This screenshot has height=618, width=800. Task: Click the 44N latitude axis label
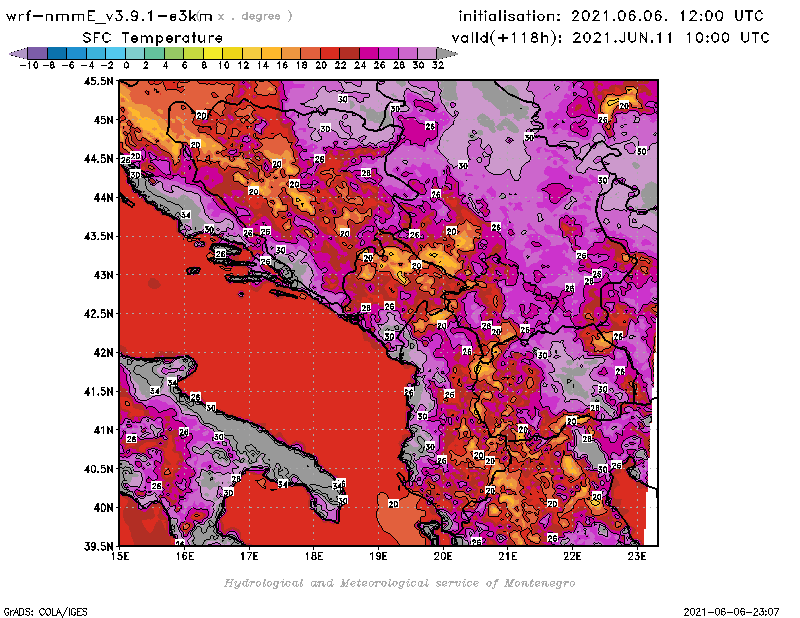(103, 197)
